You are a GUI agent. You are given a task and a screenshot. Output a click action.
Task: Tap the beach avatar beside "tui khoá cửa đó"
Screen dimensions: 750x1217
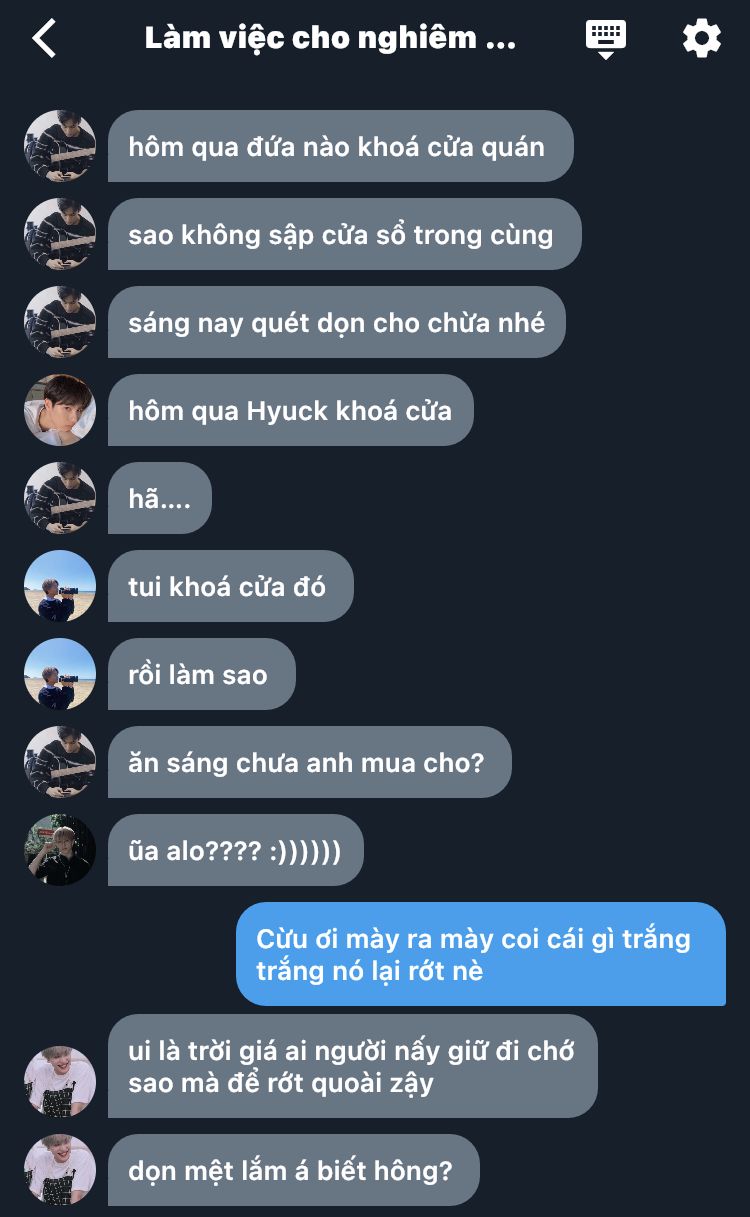(x=60, y=586)
